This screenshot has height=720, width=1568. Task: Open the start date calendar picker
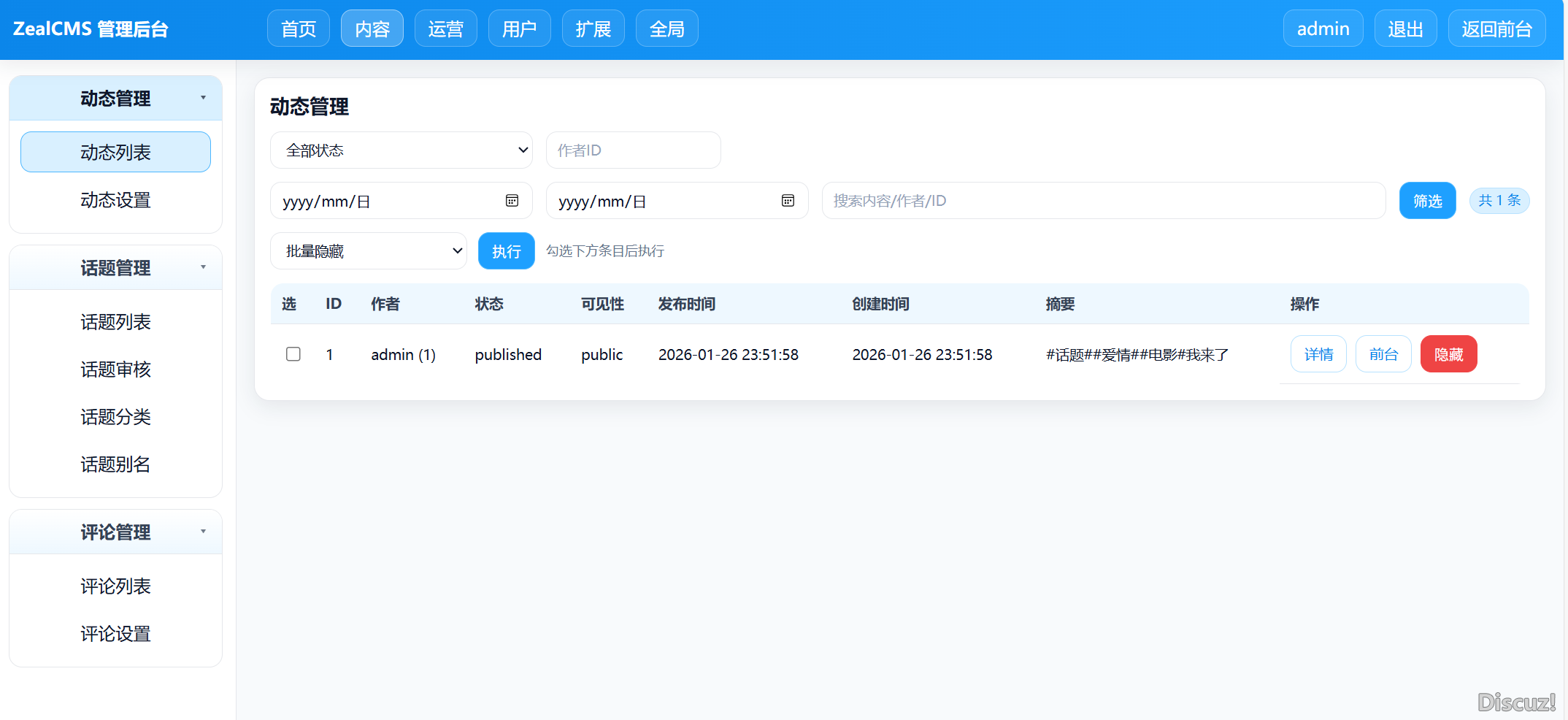[x=510, y=201]
